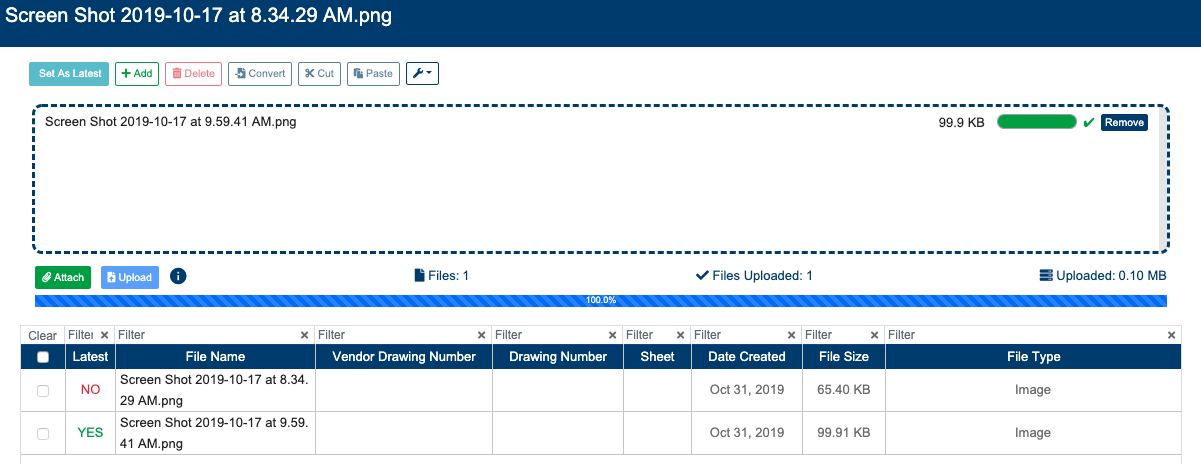Clear the File Name filter
This screenshot has height=464, width=1201.
[x=304, y=336]
